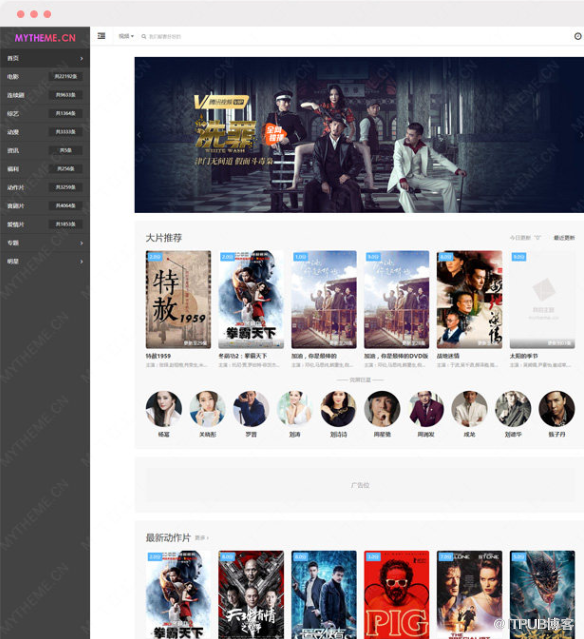This screenshot has height=639, width=584.
Task: Toggle the sidebar with the hamburger menu icon
Action: [x=101, y=36]
